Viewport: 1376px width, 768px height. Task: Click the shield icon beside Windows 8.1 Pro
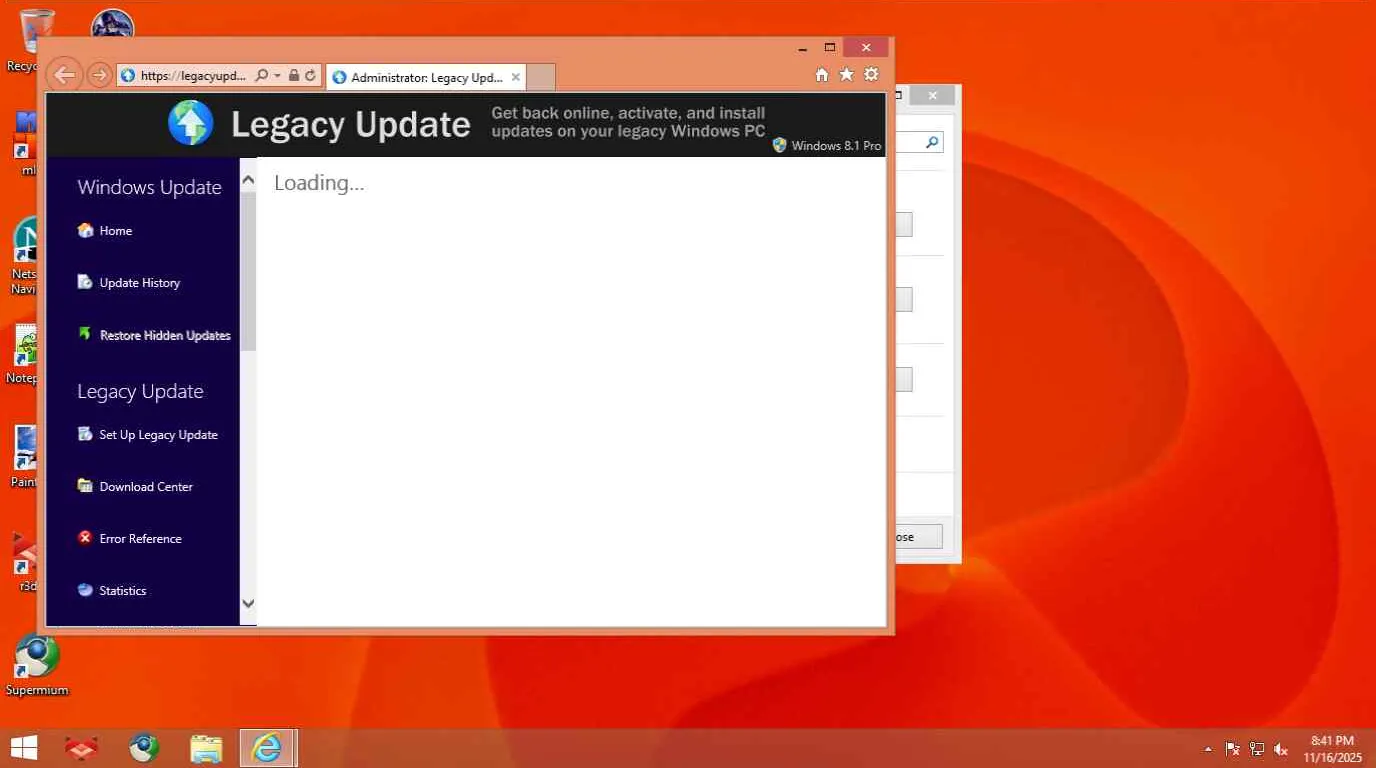pyautogui.click(x=780, y=145)
